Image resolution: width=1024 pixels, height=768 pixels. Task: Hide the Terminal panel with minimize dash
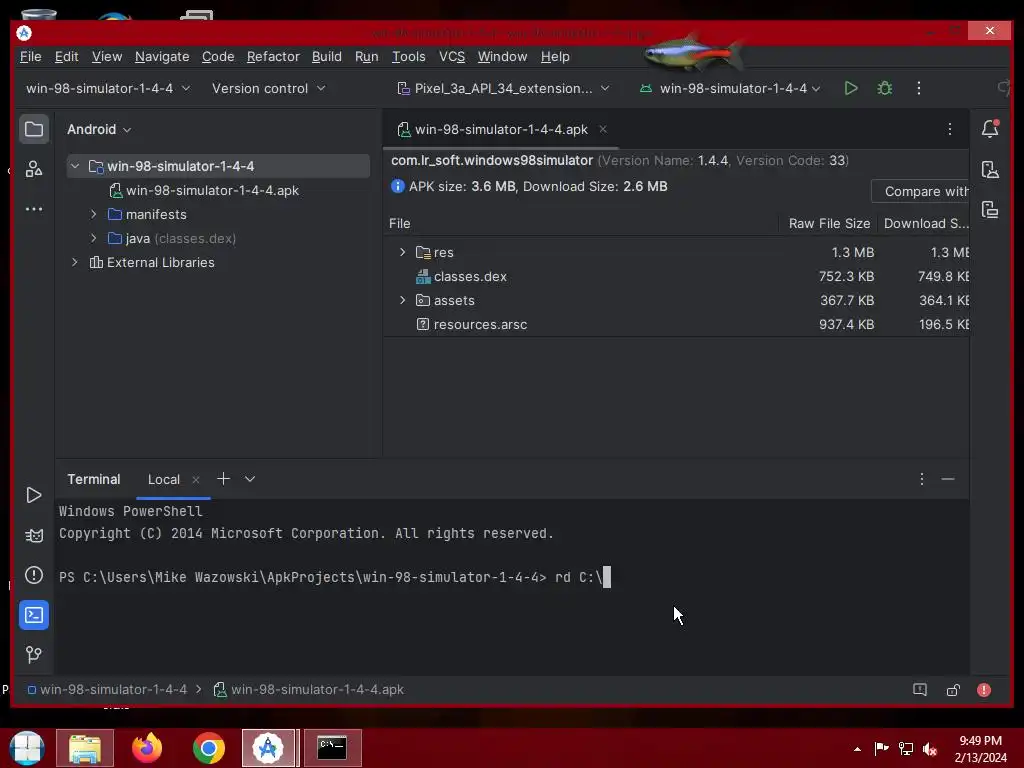click(948, 479)
